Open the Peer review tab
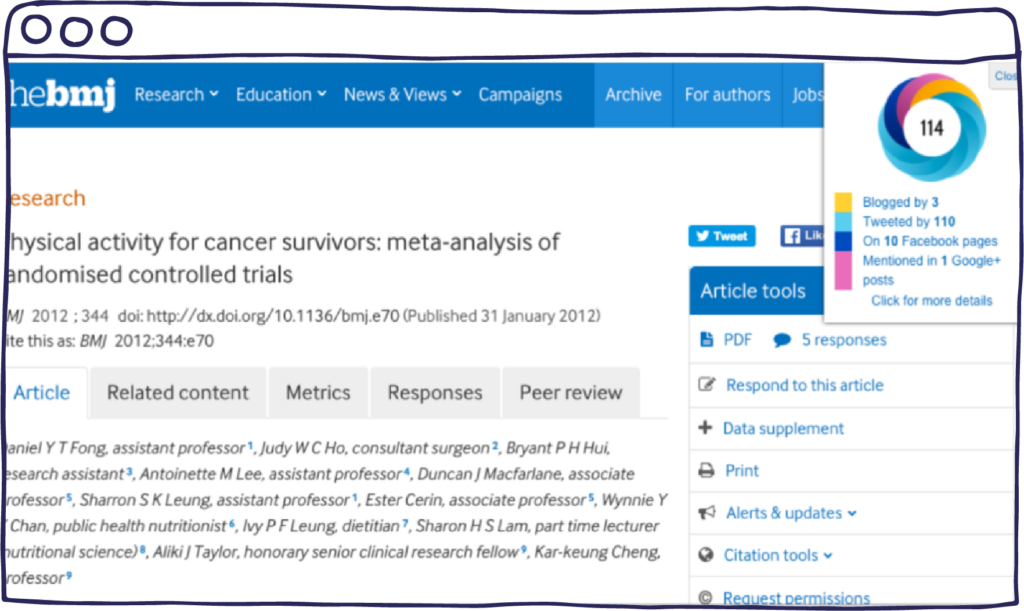1024x611 pixels. tap(570, 393)
